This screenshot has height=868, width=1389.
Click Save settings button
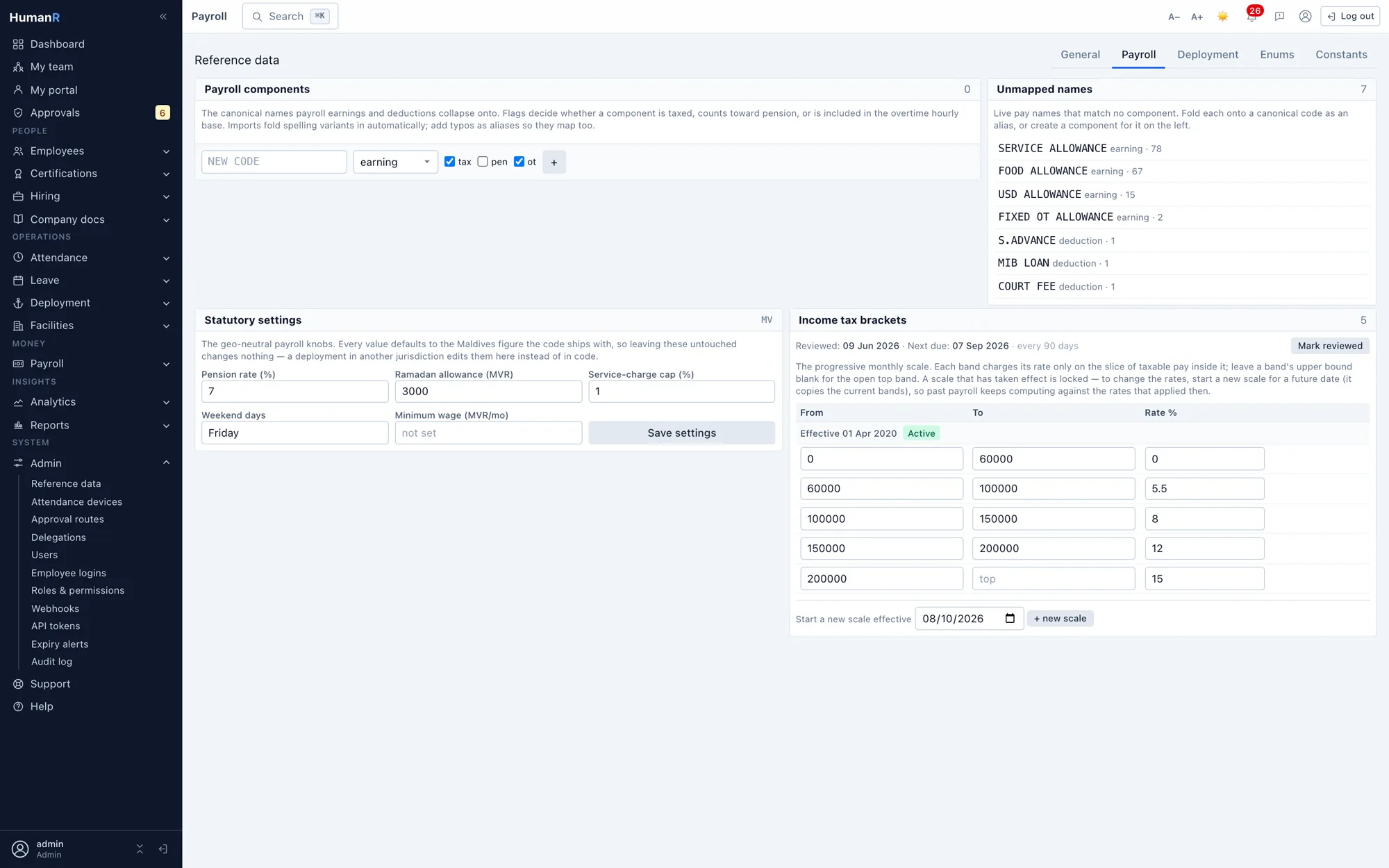coord(681,433)
